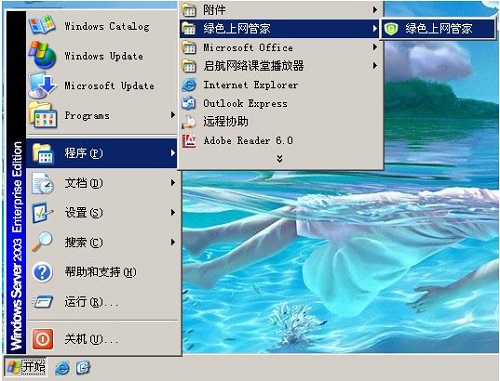Click the help question mark icon
Viewport: 500px width, 381px height.
coord(42,272)
